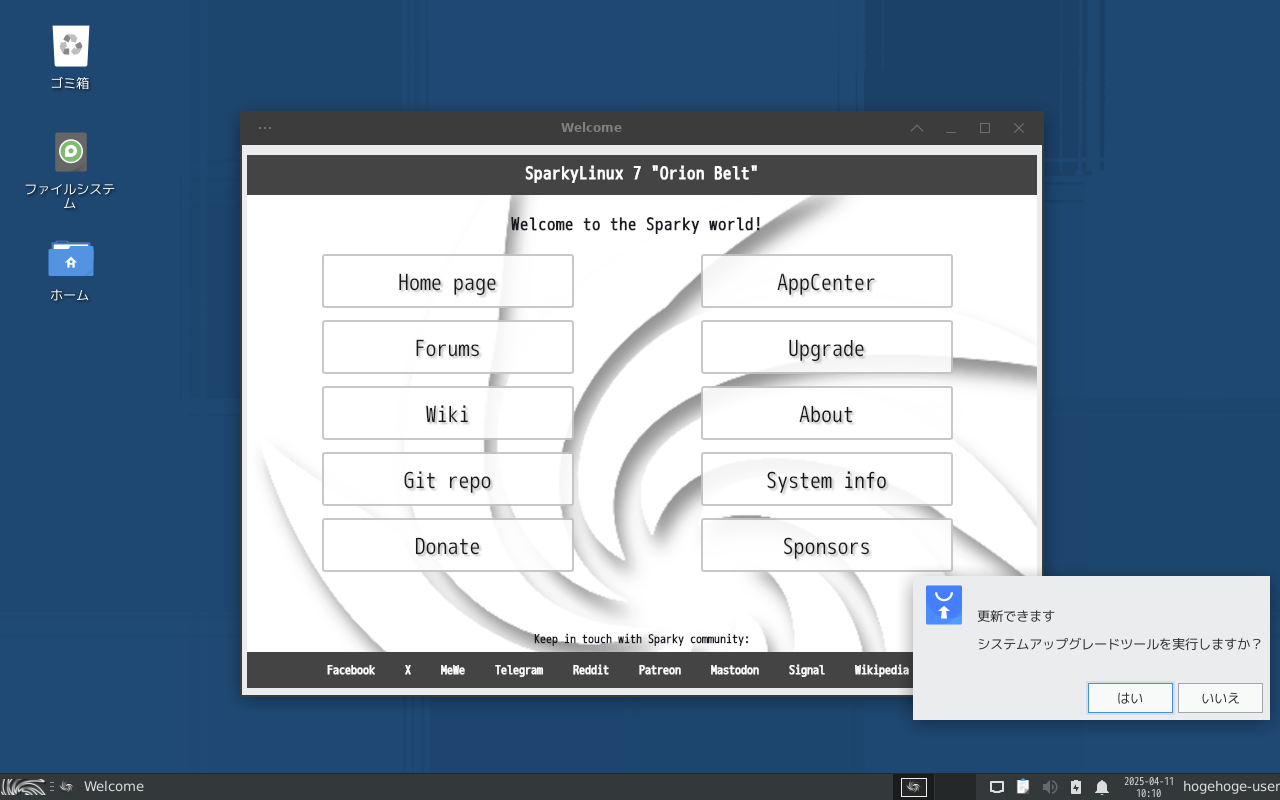Open the Welcome window menu (three dots)
The height and width of the screenshot is (800, 1280).
click(265, 128)
